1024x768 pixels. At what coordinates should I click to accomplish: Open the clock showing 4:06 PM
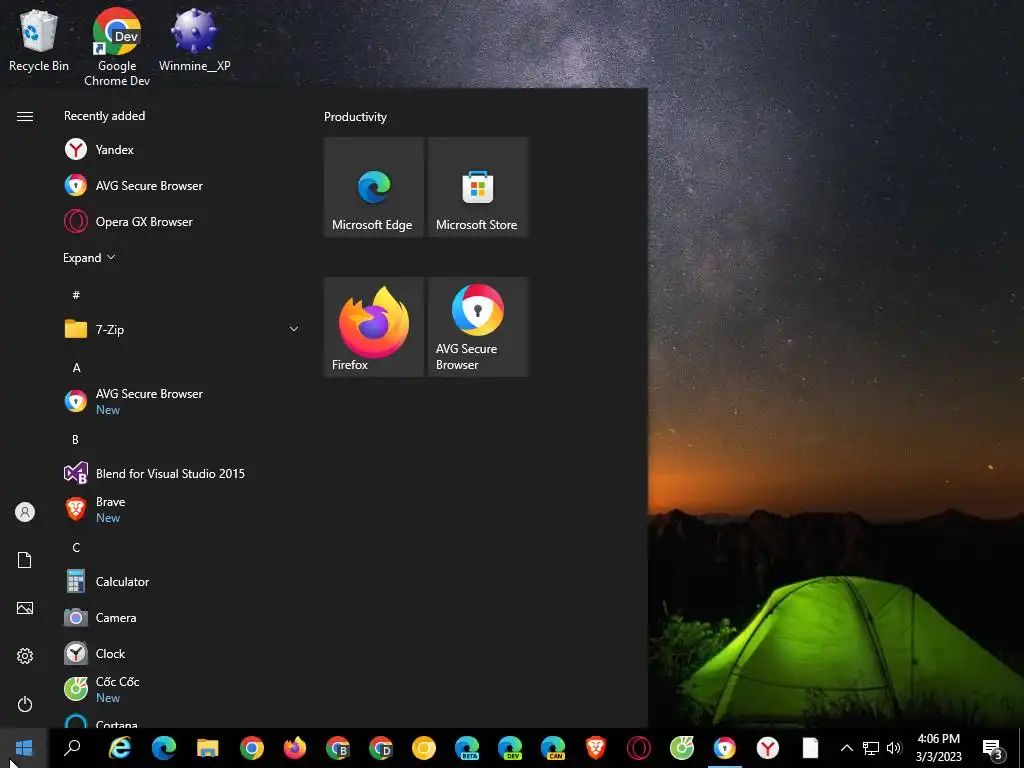(938, 748)
